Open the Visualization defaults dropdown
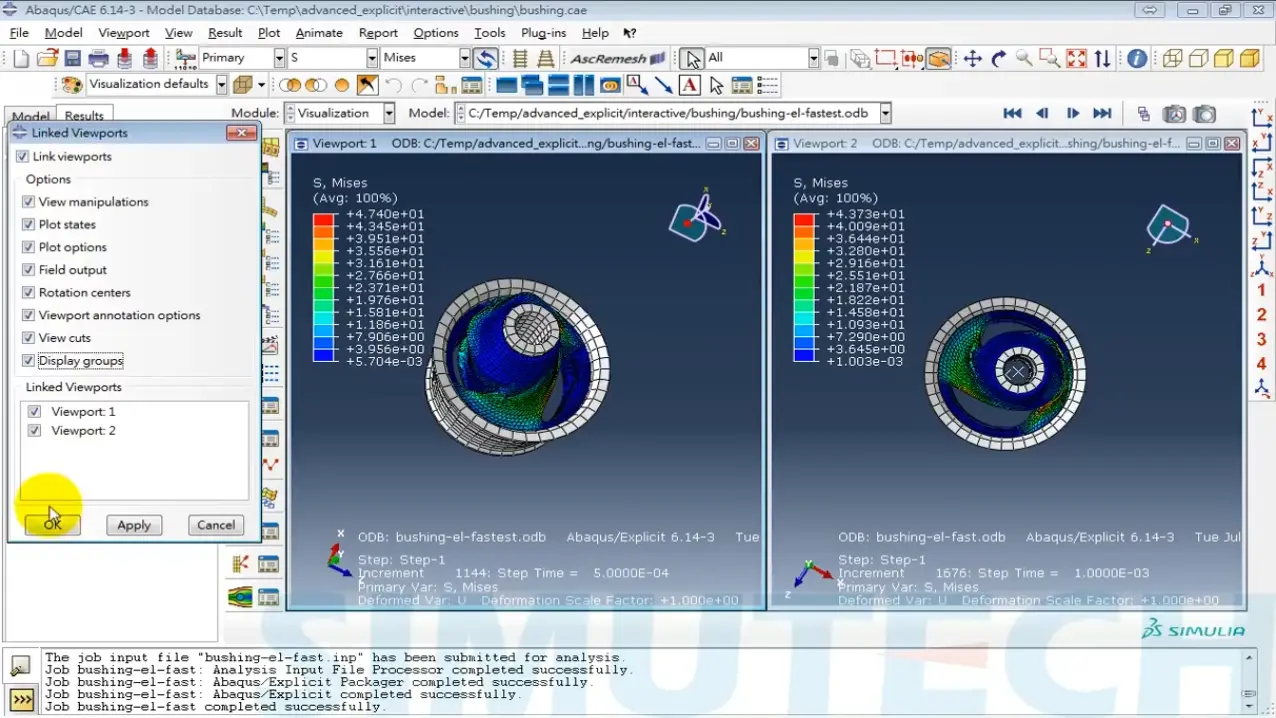Screen dimensions: 1276x718 tap(222, 85)
